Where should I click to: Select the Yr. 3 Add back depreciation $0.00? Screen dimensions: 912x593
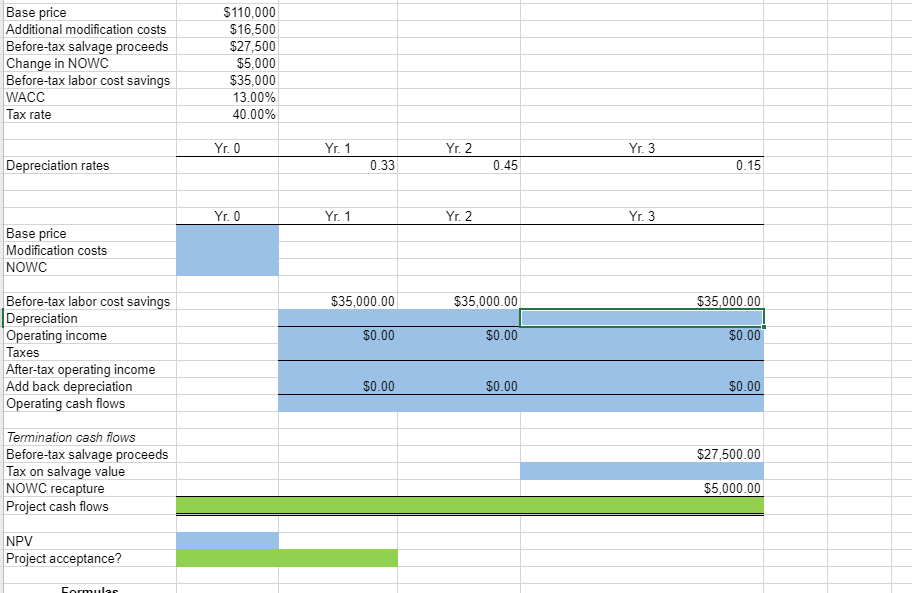pos(642,386)
